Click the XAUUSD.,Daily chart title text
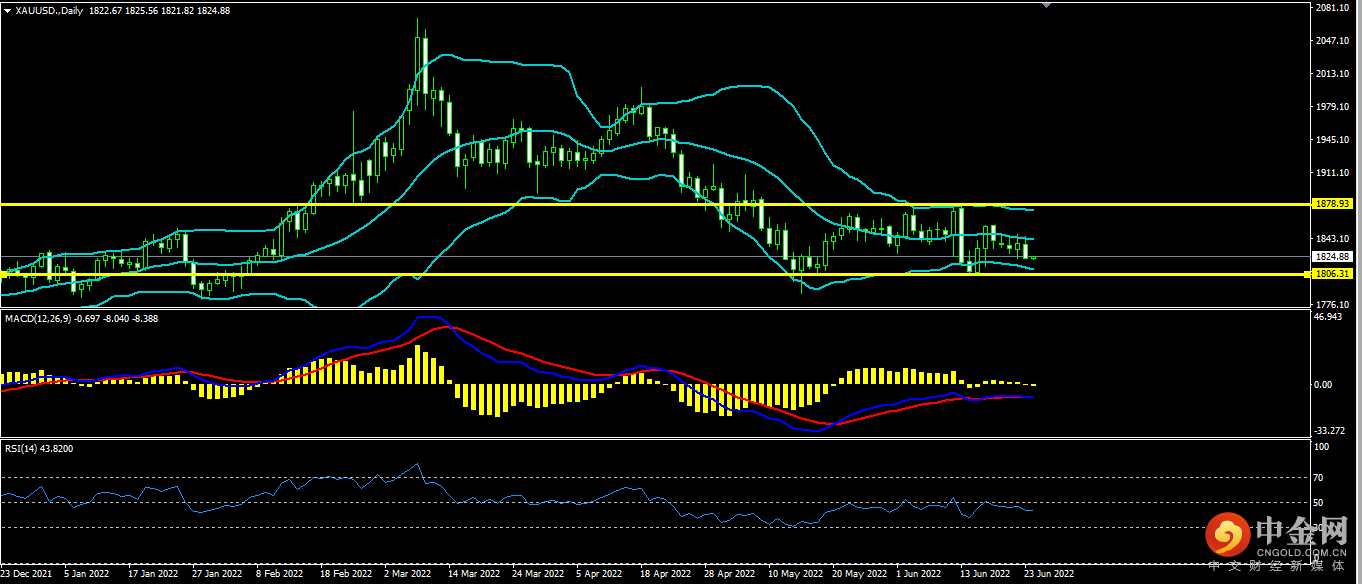 click(50, 10)
